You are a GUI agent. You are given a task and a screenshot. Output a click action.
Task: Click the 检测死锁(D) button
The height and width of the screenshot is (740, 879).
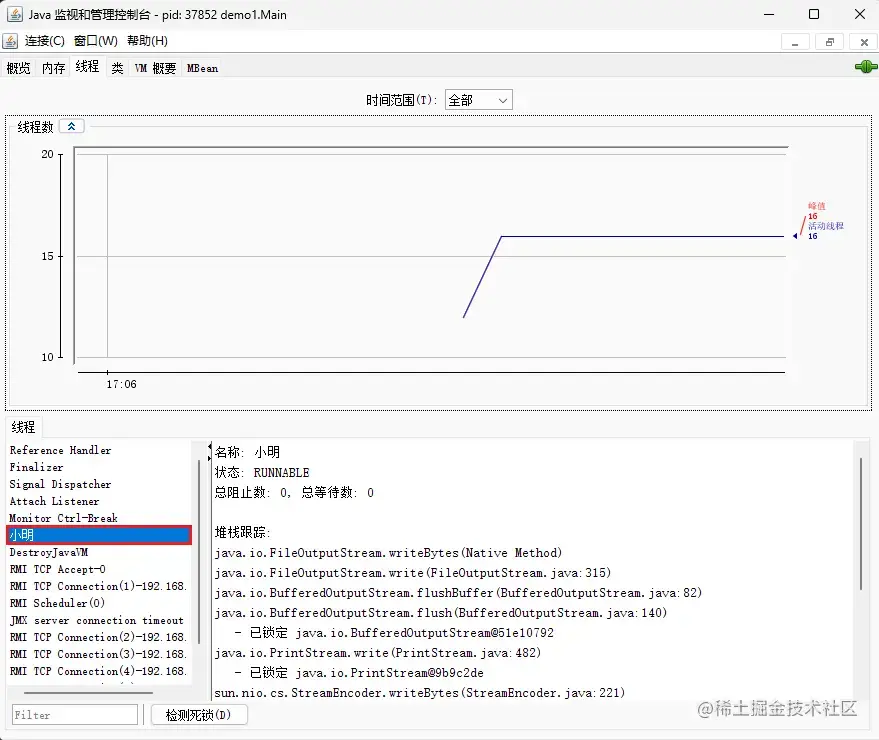199,714
